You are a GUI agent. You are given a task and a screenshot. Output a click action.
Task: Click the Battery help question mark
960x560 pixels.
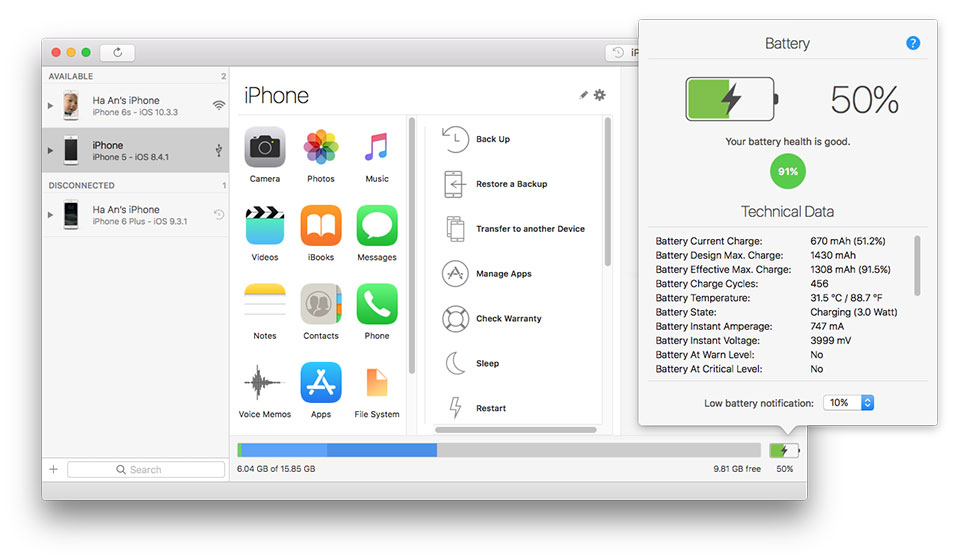[x=913, y=43]
